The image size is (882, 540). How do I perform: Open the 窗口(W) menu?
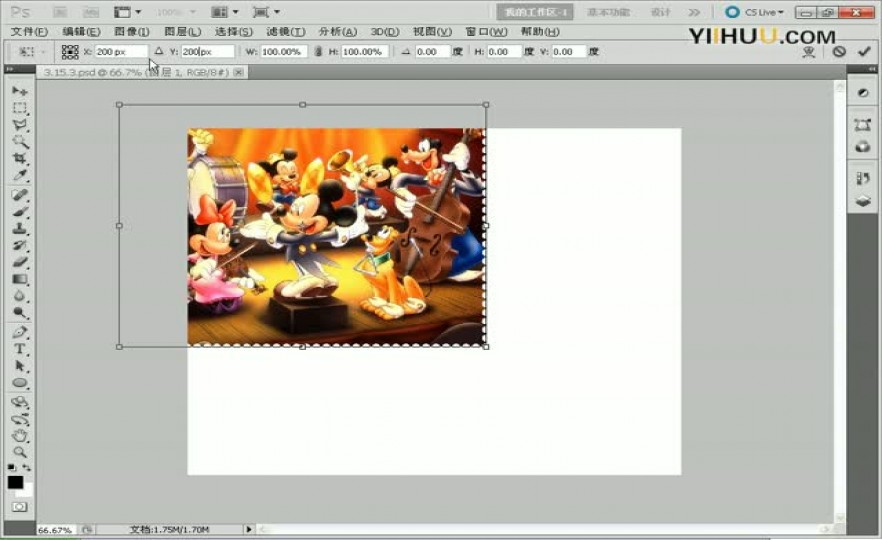click(486, 32)
